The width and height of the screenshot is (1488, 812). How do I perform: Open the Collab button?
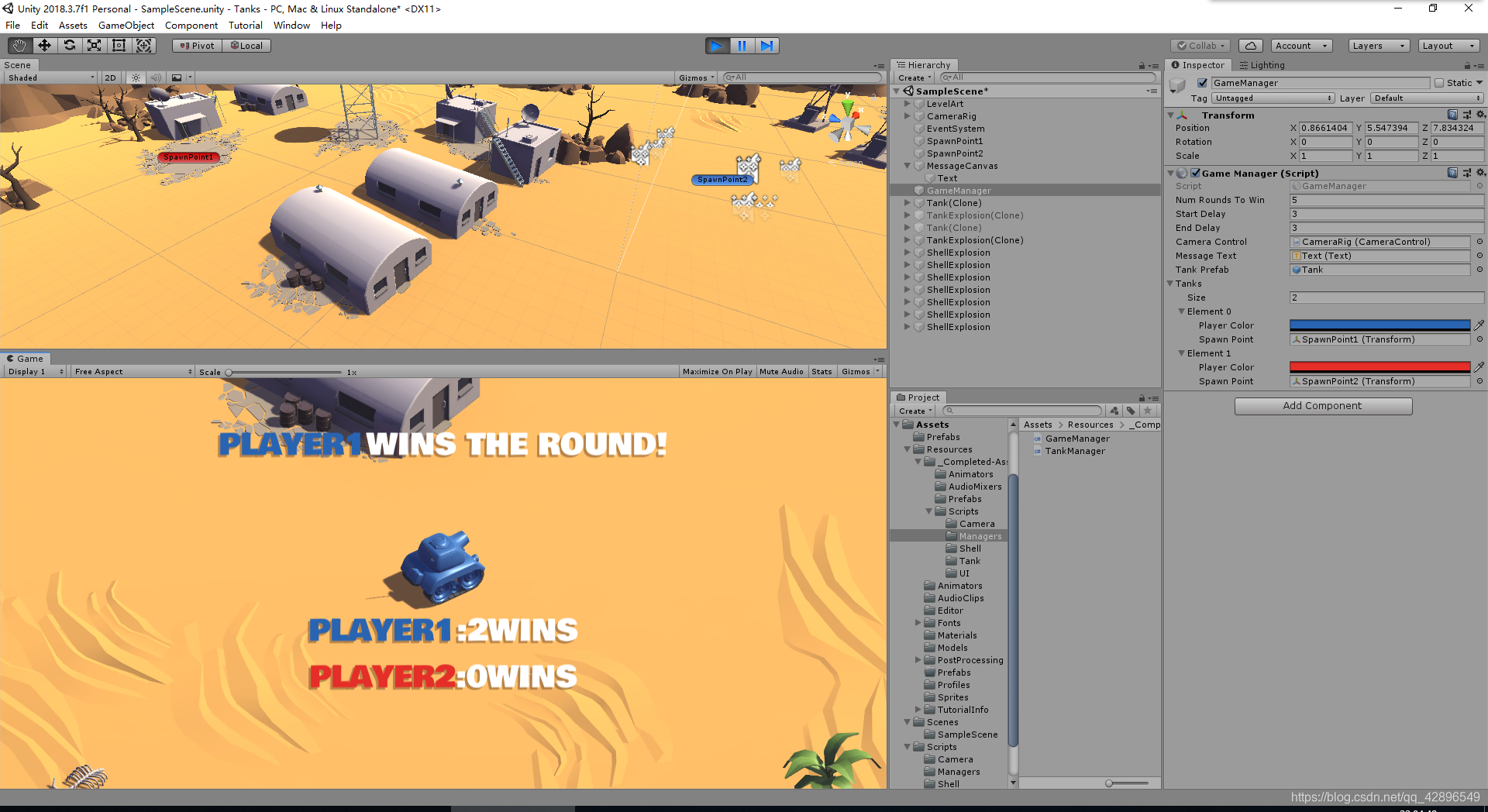(1200, 46)
